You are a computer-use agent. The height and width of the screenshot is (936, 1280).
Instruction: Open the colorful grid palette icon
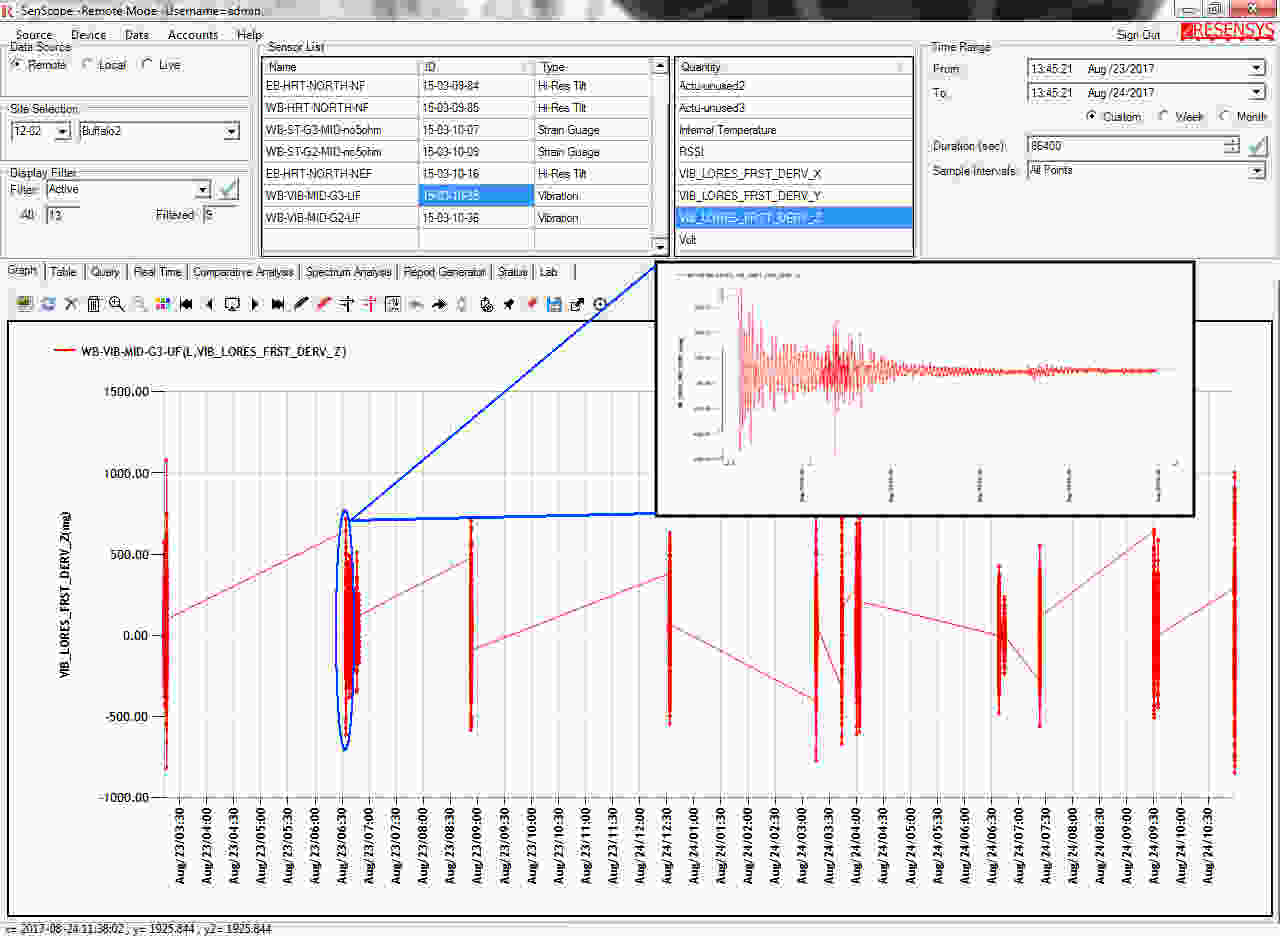(x=163, y=303)
